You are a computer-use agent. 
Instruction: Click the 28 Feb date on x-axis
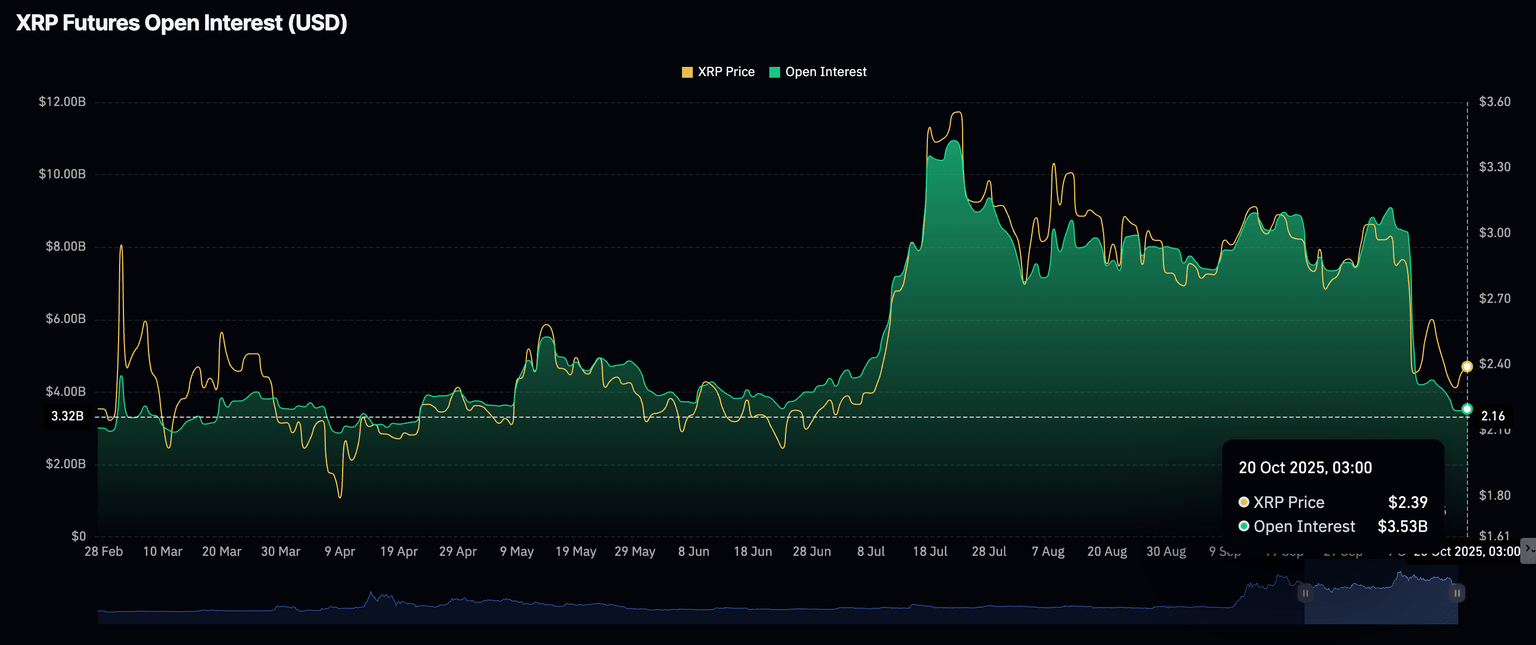click(103, 552)
